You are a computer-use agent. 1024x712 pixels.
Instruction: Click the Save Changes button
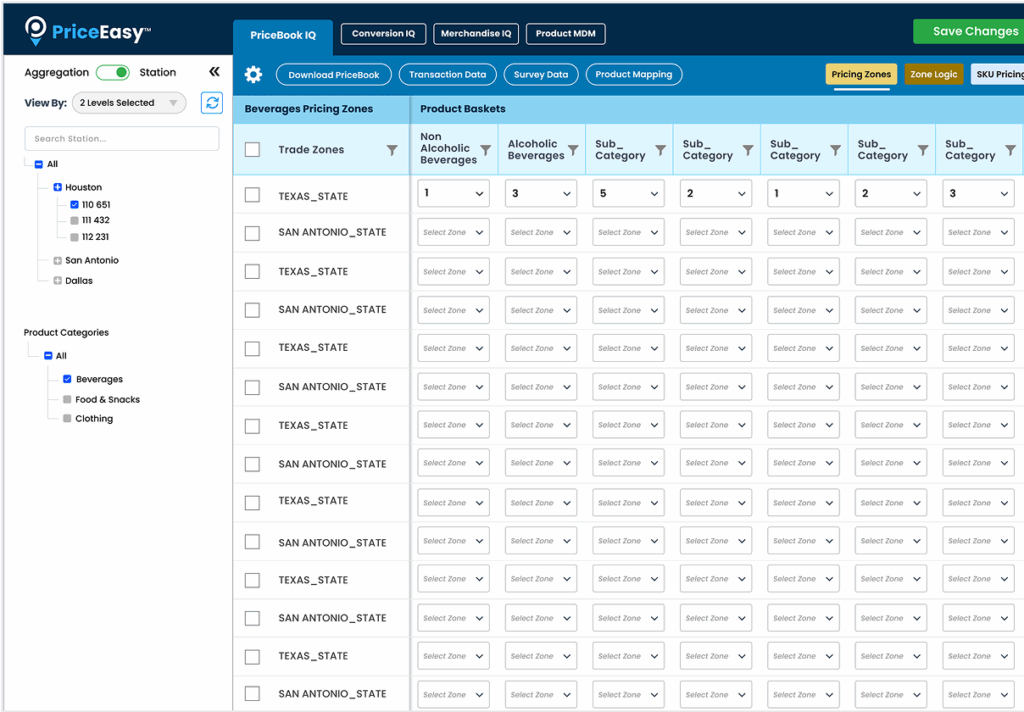click(x=969, y=31)
